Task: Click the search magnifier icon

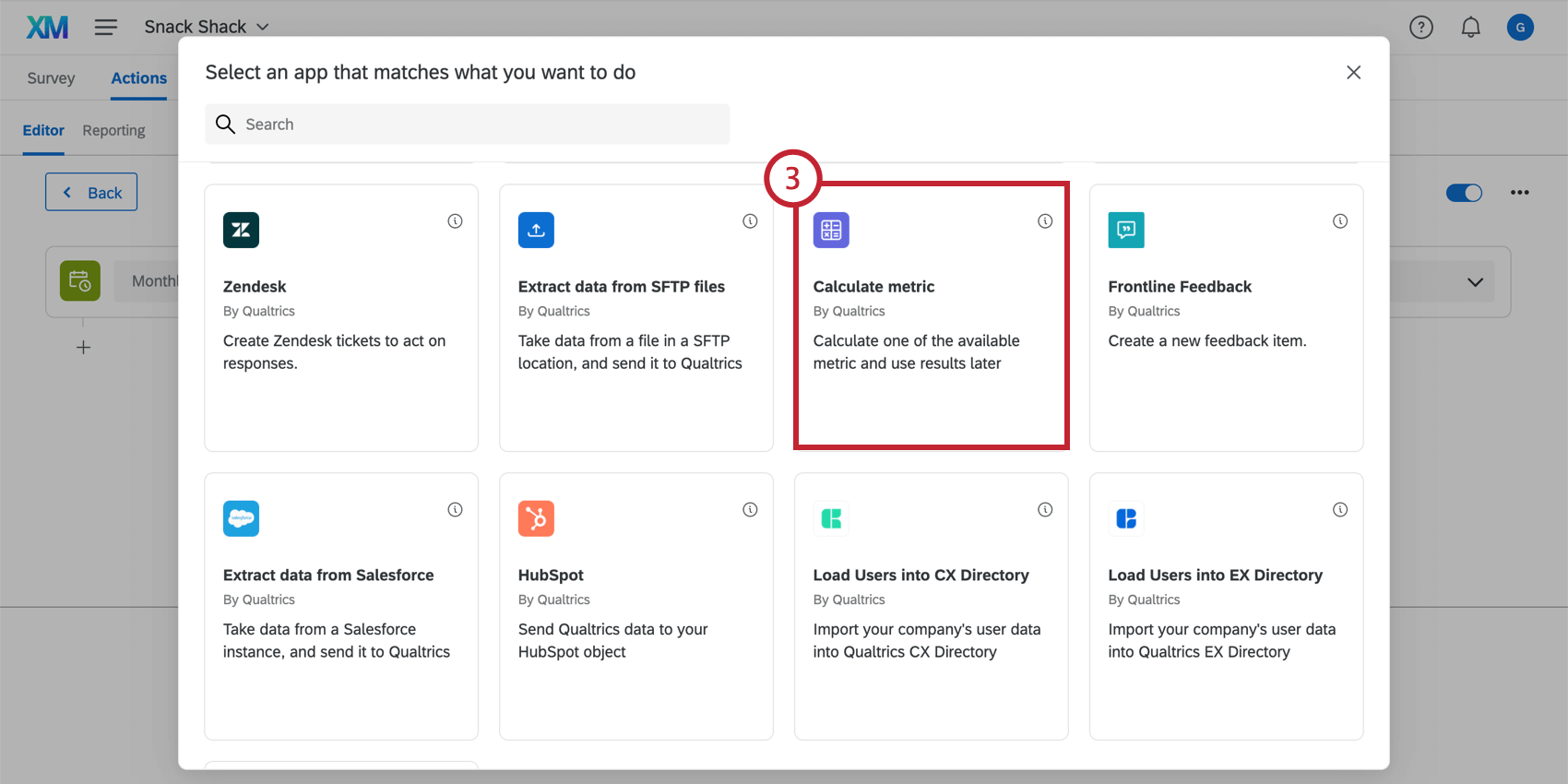Action: pos(225,124)
